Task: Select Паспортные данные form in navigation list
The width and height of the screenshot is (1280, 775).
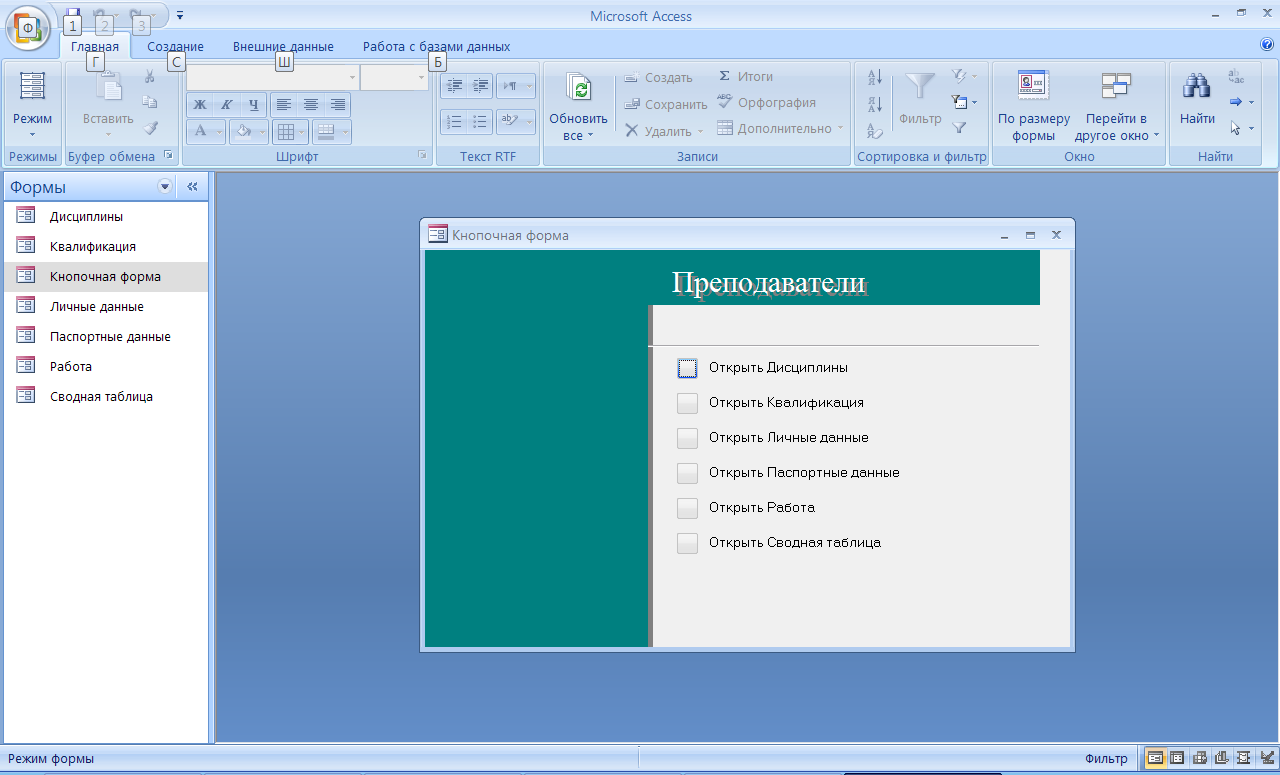Action: click(110, 337)
